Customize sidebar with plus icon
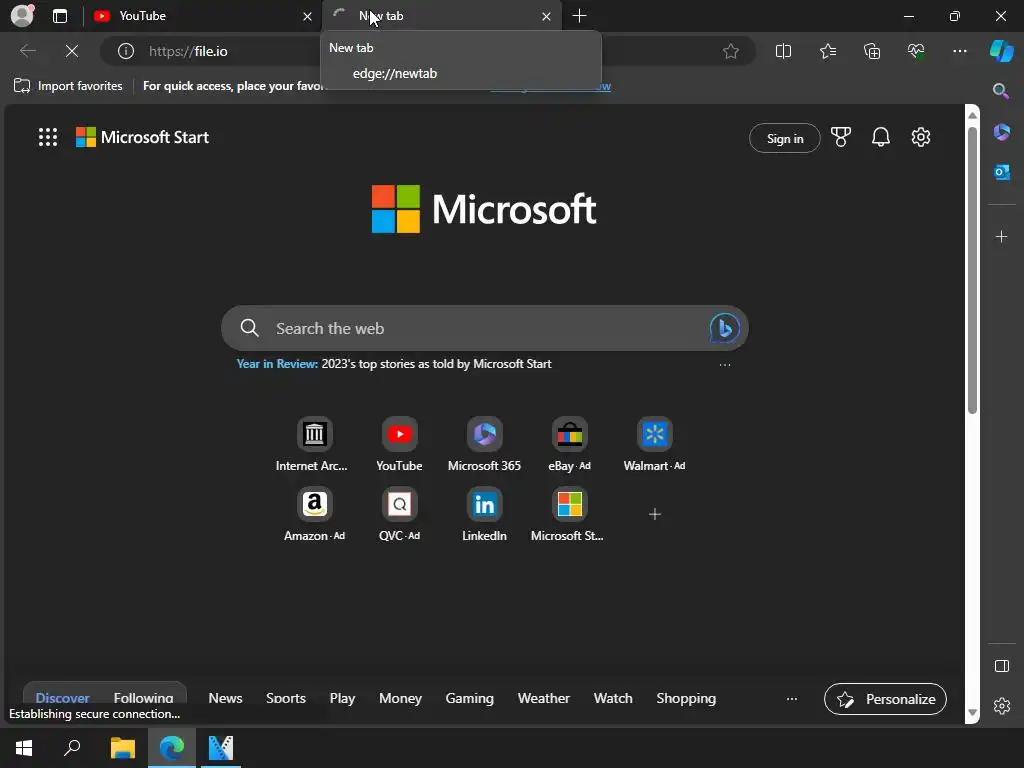 coord(1001,236)
